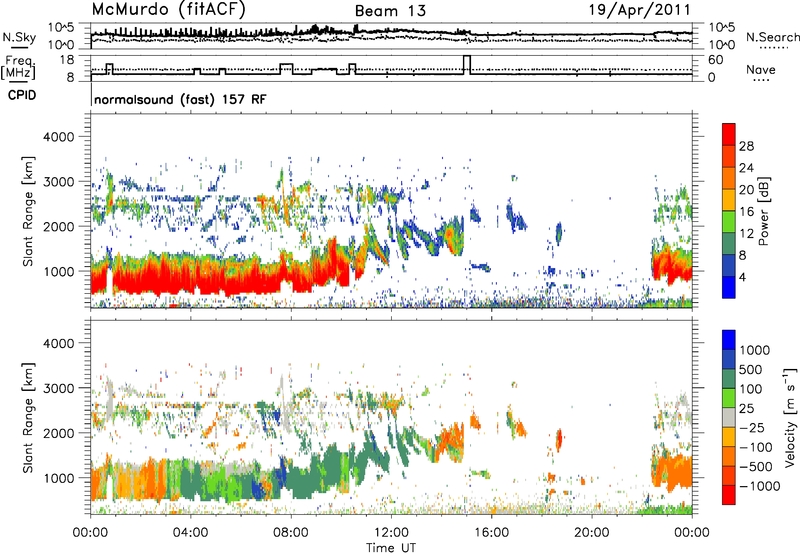The height and width of the screenshot is (554, 800).
Task: Click the "McMurdo (fitACF)" plot title
Action: pyautogui.click(x=168, y=9)
